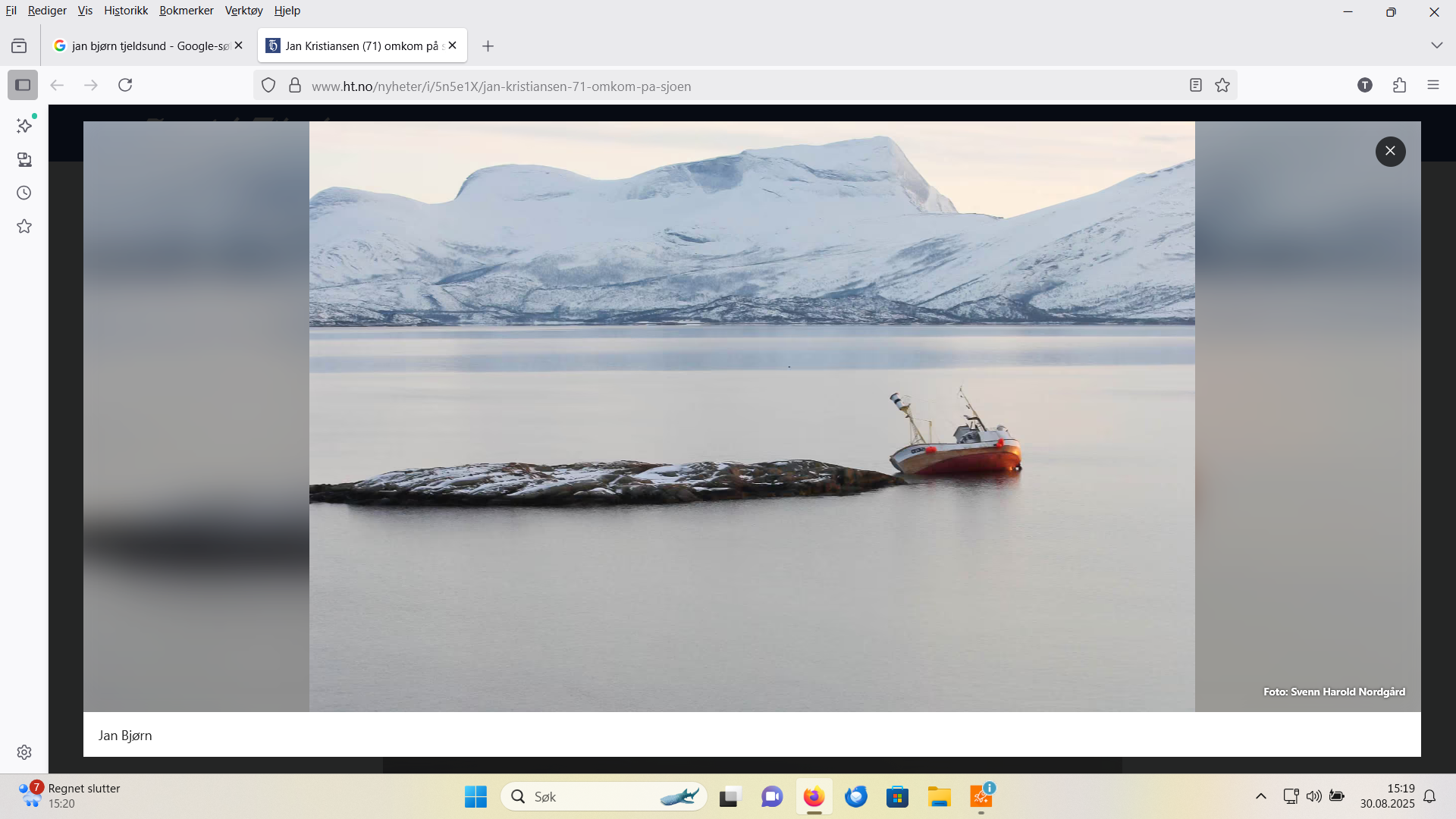Expand the list all tabs chevron
The width and height of the screenshot is (1456, 819).
click(1436, 45)
